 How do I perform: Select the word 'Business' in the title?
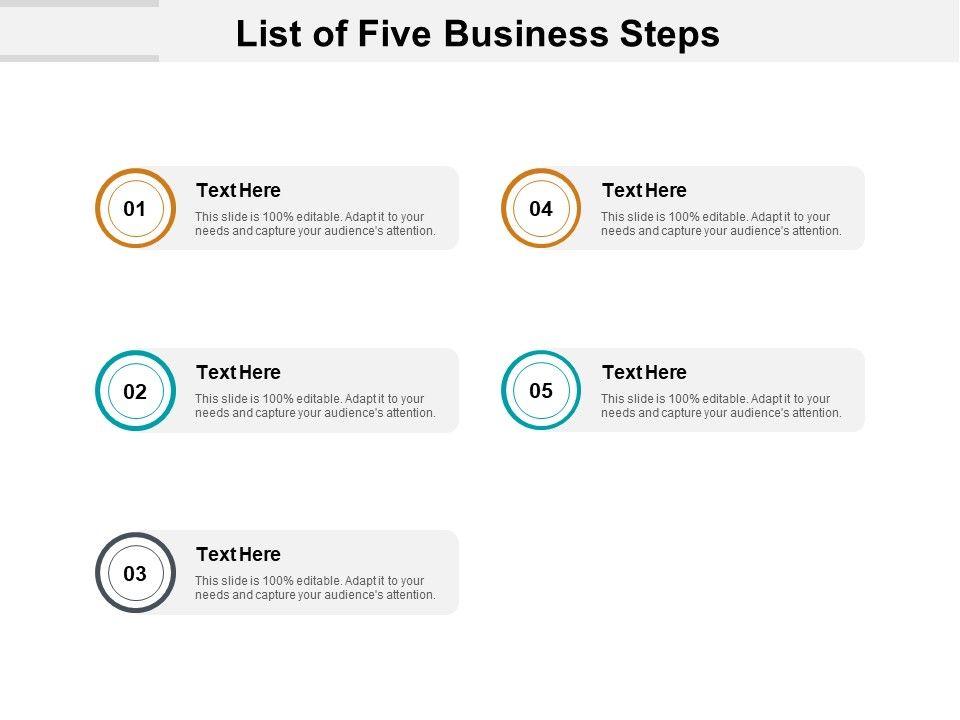[x=525, y=34]
